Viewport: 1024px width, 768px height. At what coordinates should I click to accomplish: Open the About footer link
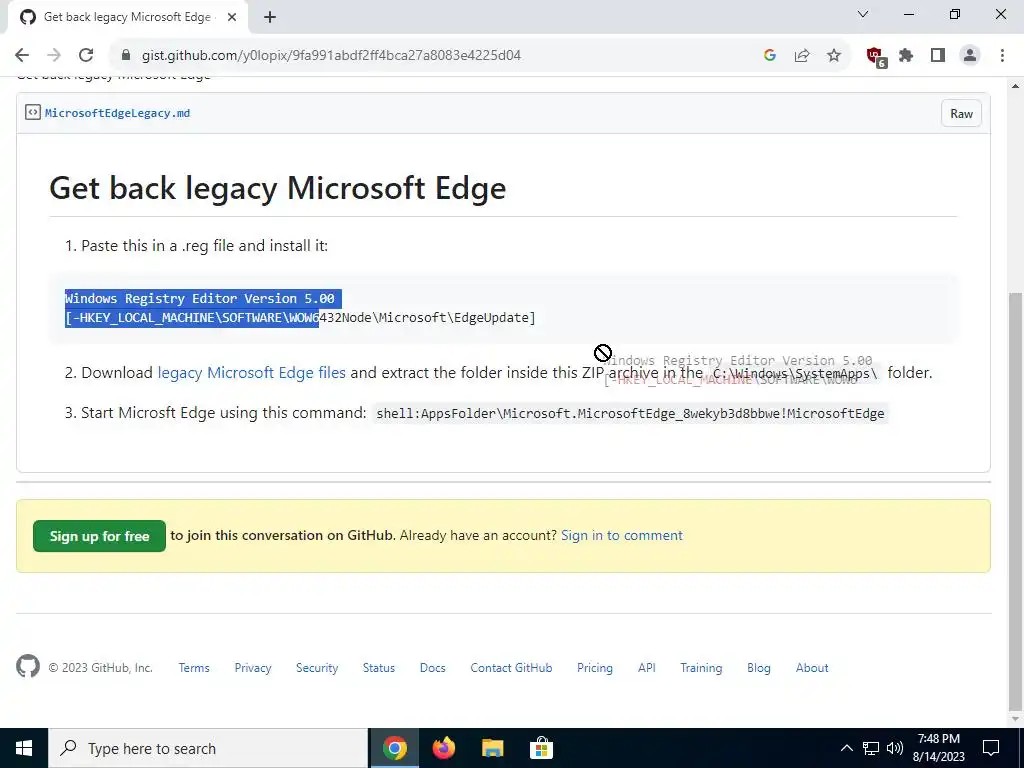pos(812,668)
